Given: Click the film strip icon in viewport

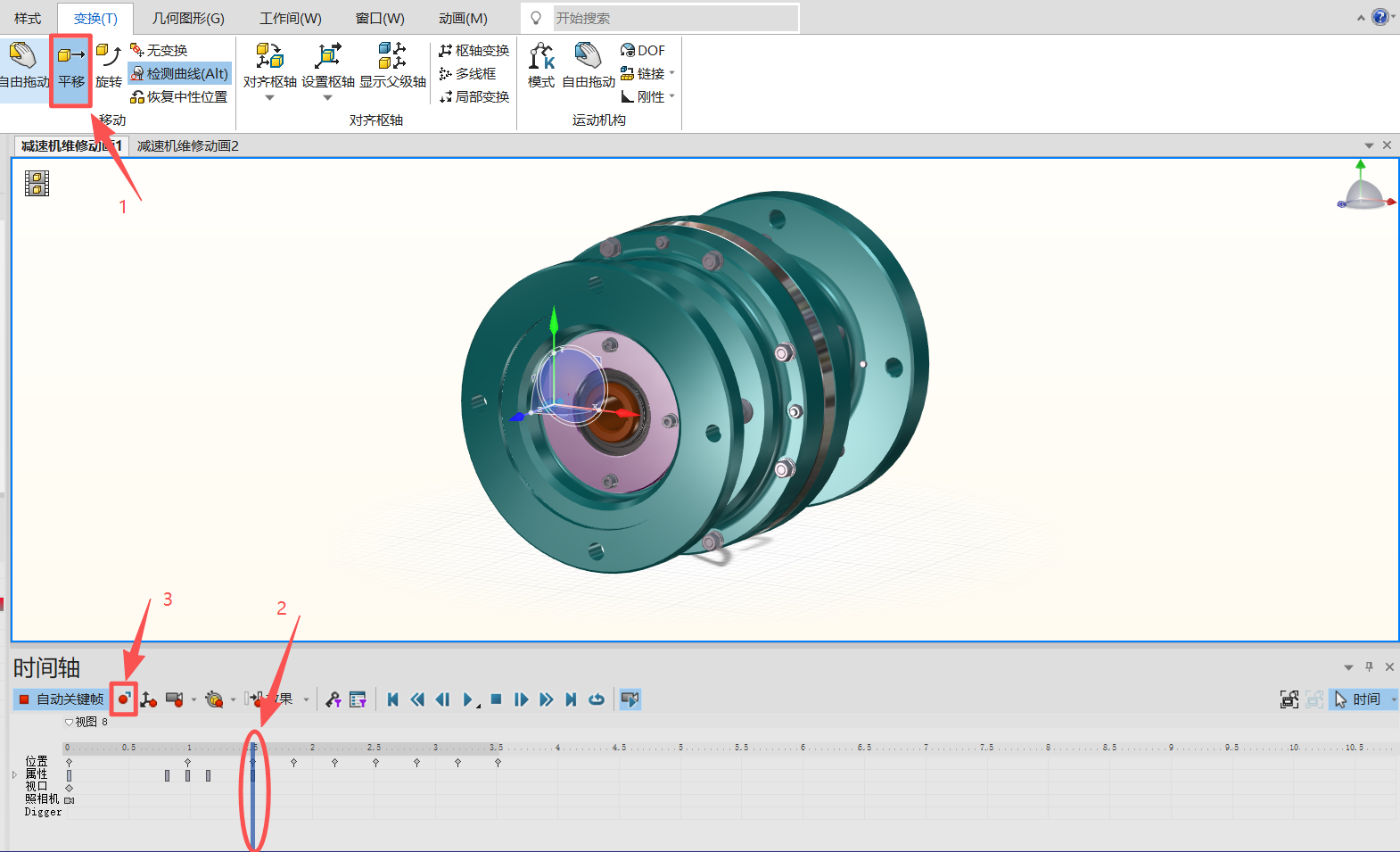Looking at the screenshot, I should 37,183.
